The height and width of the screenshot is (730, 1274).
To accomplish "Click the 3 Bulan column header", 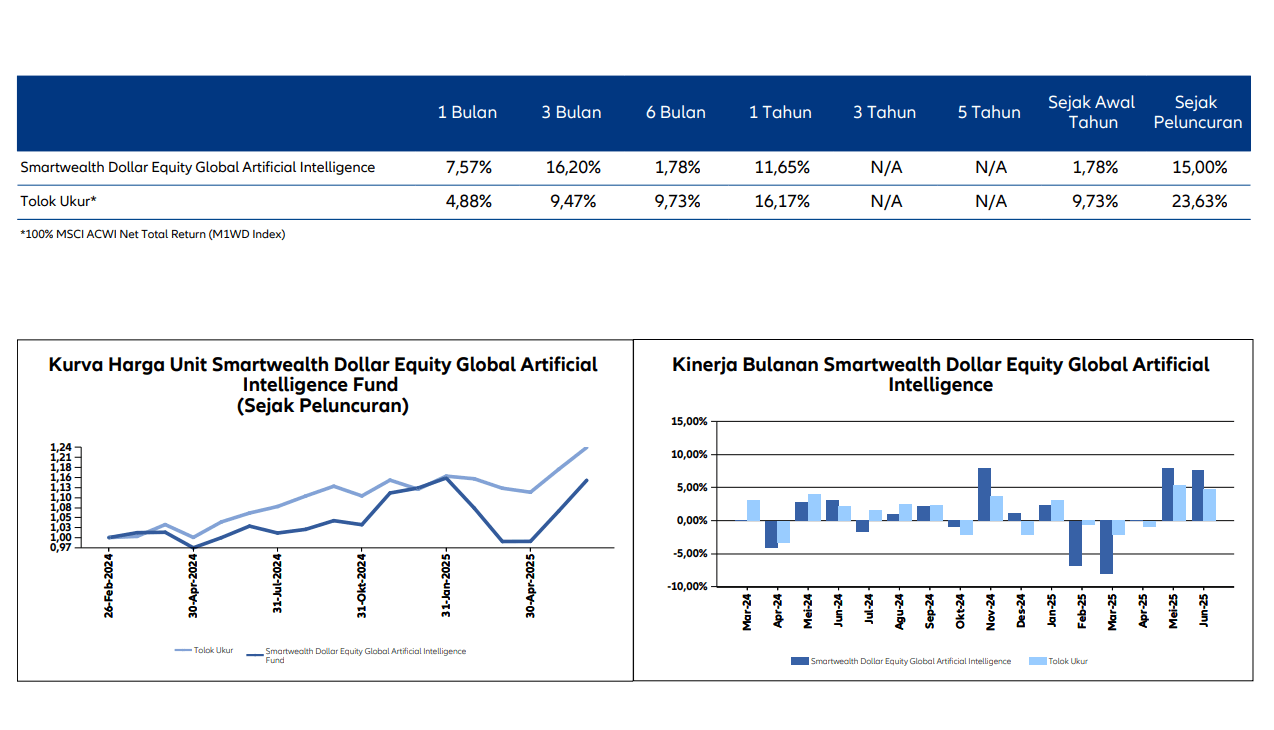I will click(x=571, y=113).
